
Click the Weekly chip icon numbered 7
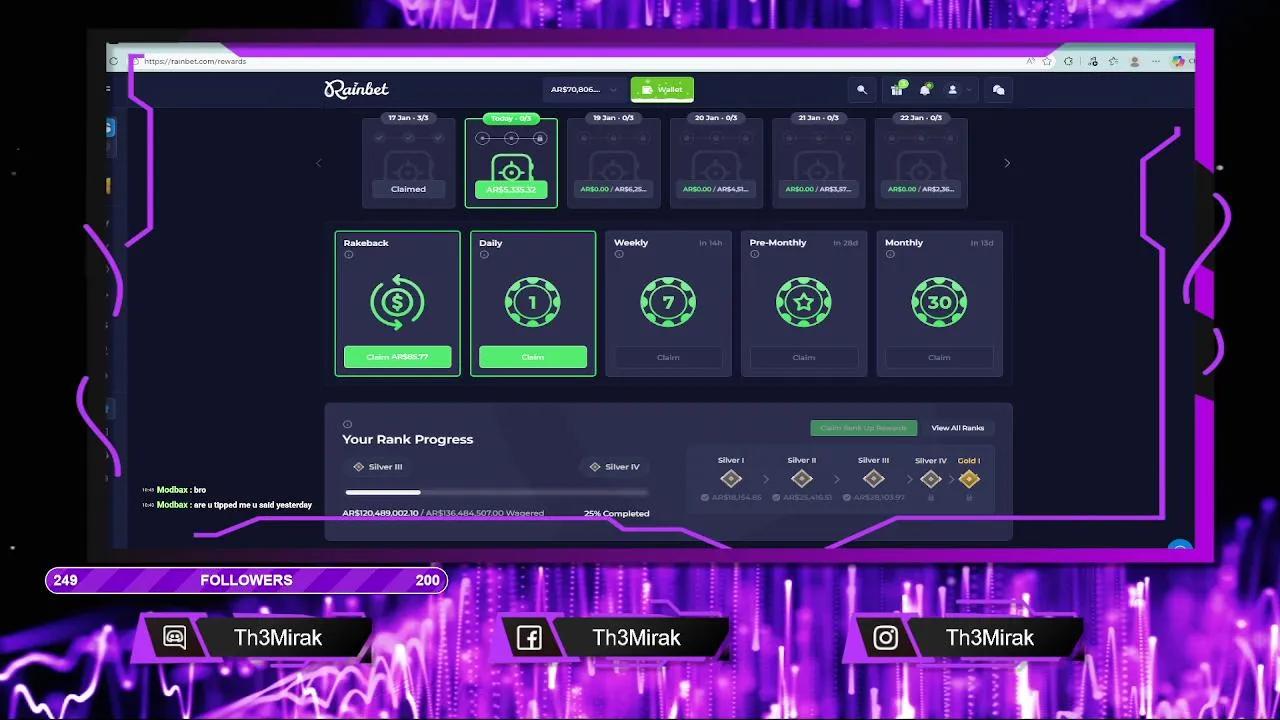point(668,302)
